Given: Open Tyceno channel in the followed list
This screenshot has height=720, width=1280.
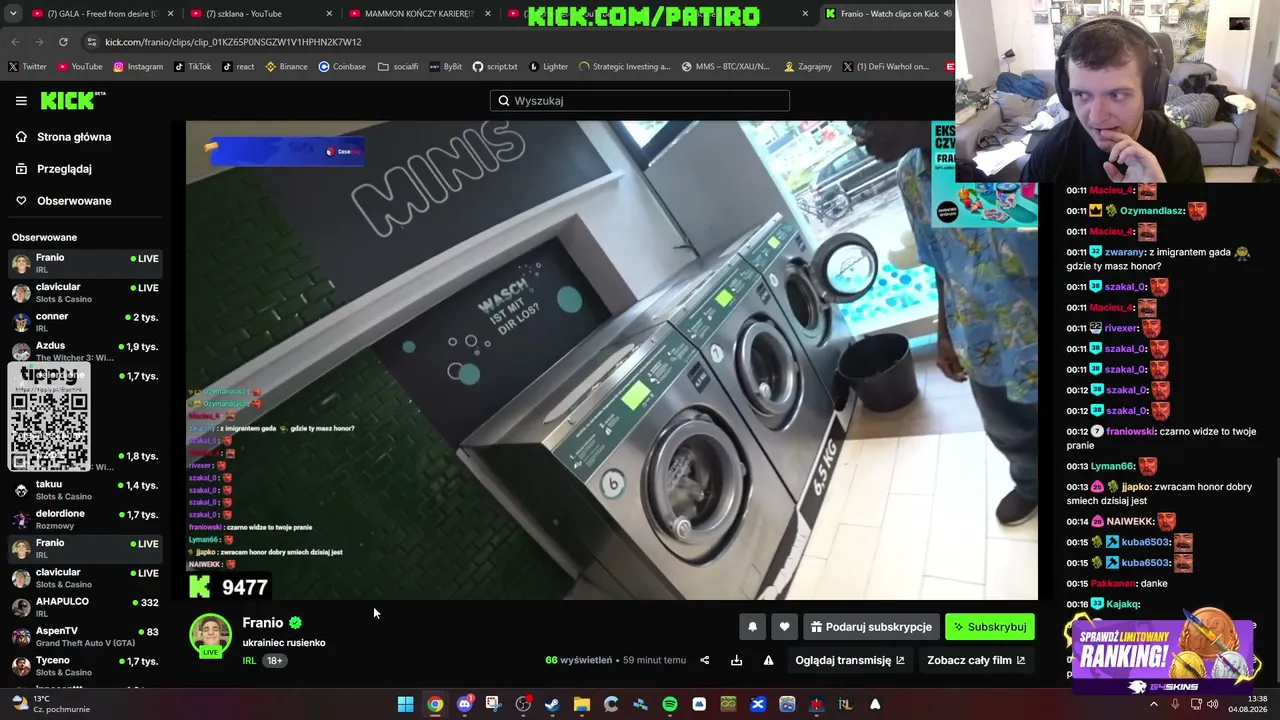Looking at the screenshot, I should [x=85, y=666].
